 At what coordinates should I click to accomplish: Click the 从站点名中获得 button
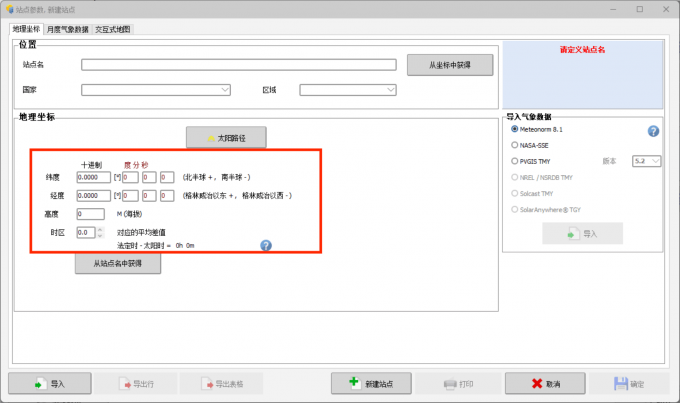118,263
